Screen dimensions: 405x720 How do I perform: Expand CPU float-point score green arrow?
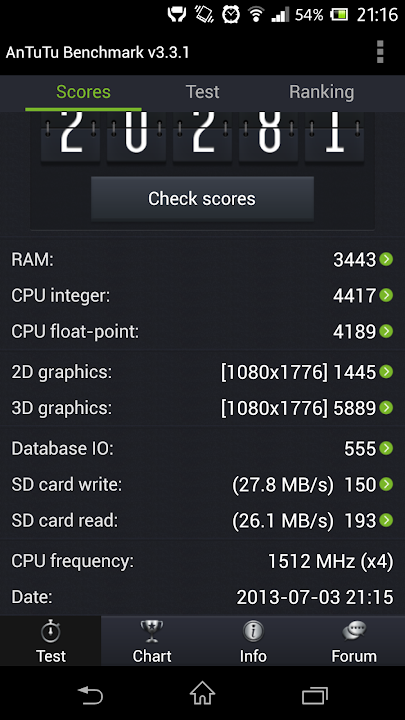[386, 331]
